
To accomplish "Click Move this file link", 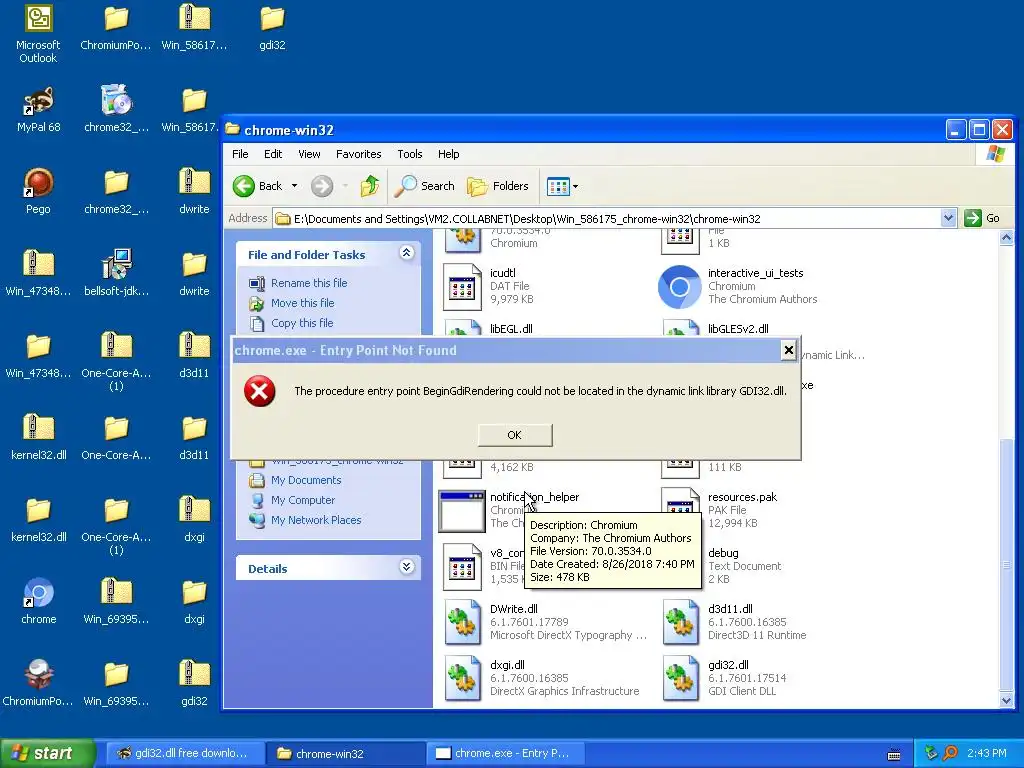I will point(302,303).
